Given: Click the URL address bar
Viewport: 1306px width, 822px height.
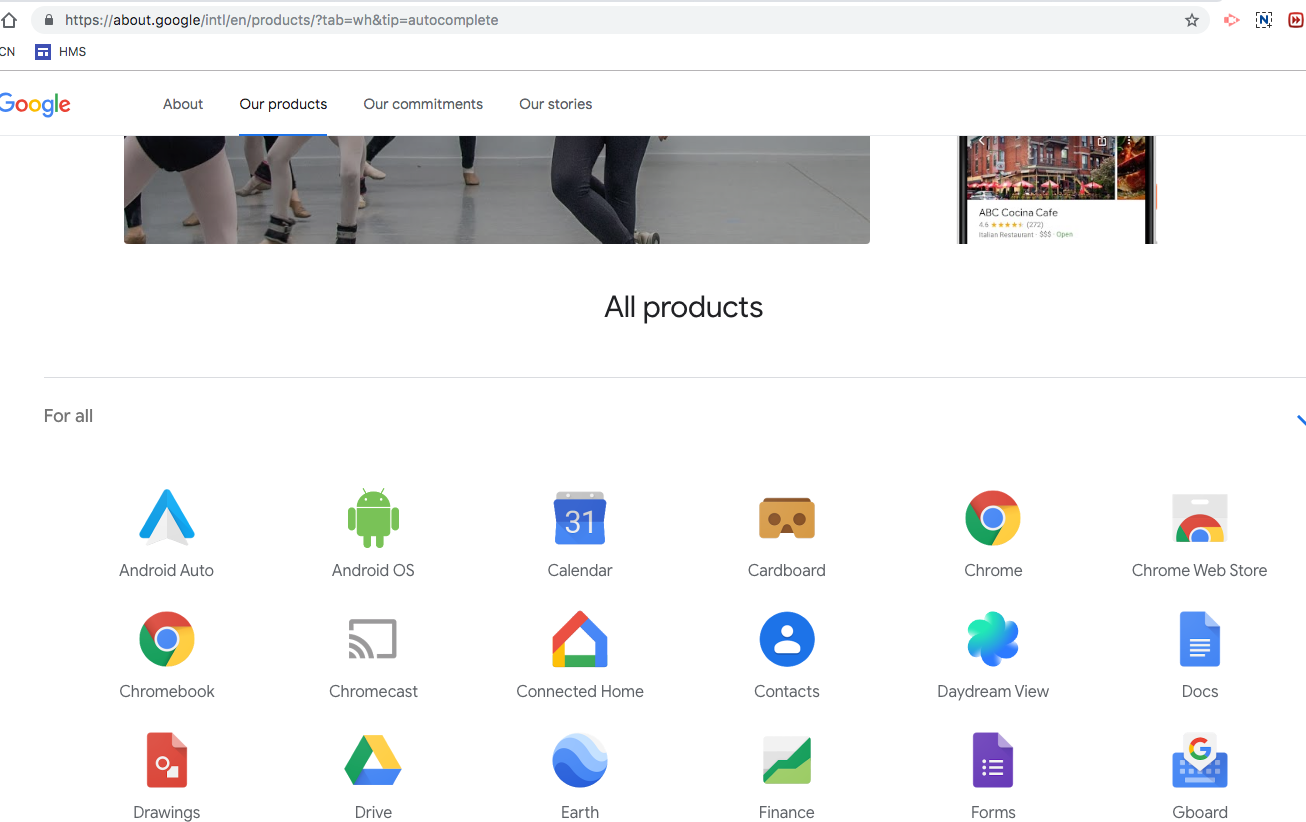Looking at the screenshot, I should click(620, 20).
